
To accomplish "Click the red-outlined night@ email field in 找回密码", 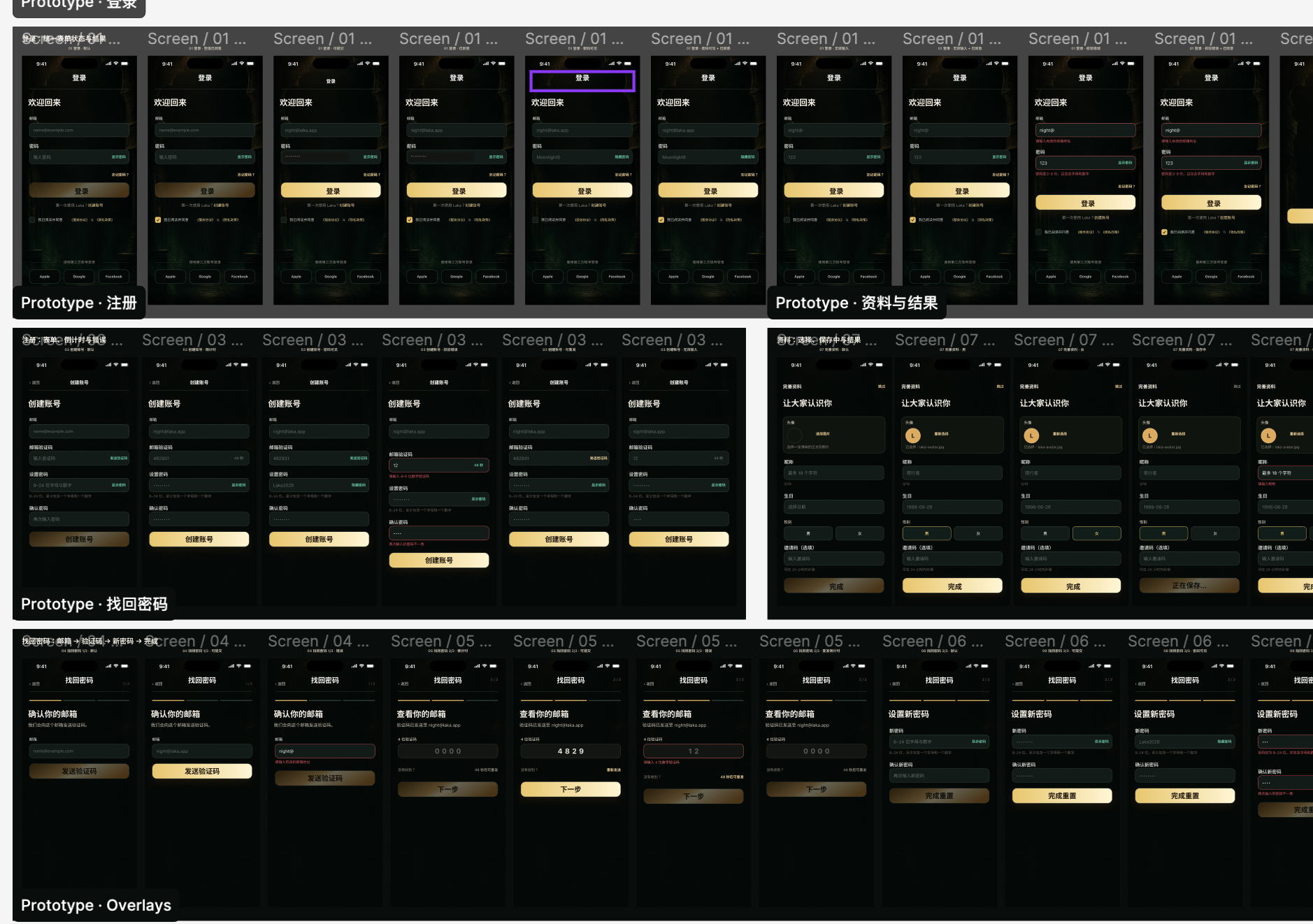I will coord(325,751).
